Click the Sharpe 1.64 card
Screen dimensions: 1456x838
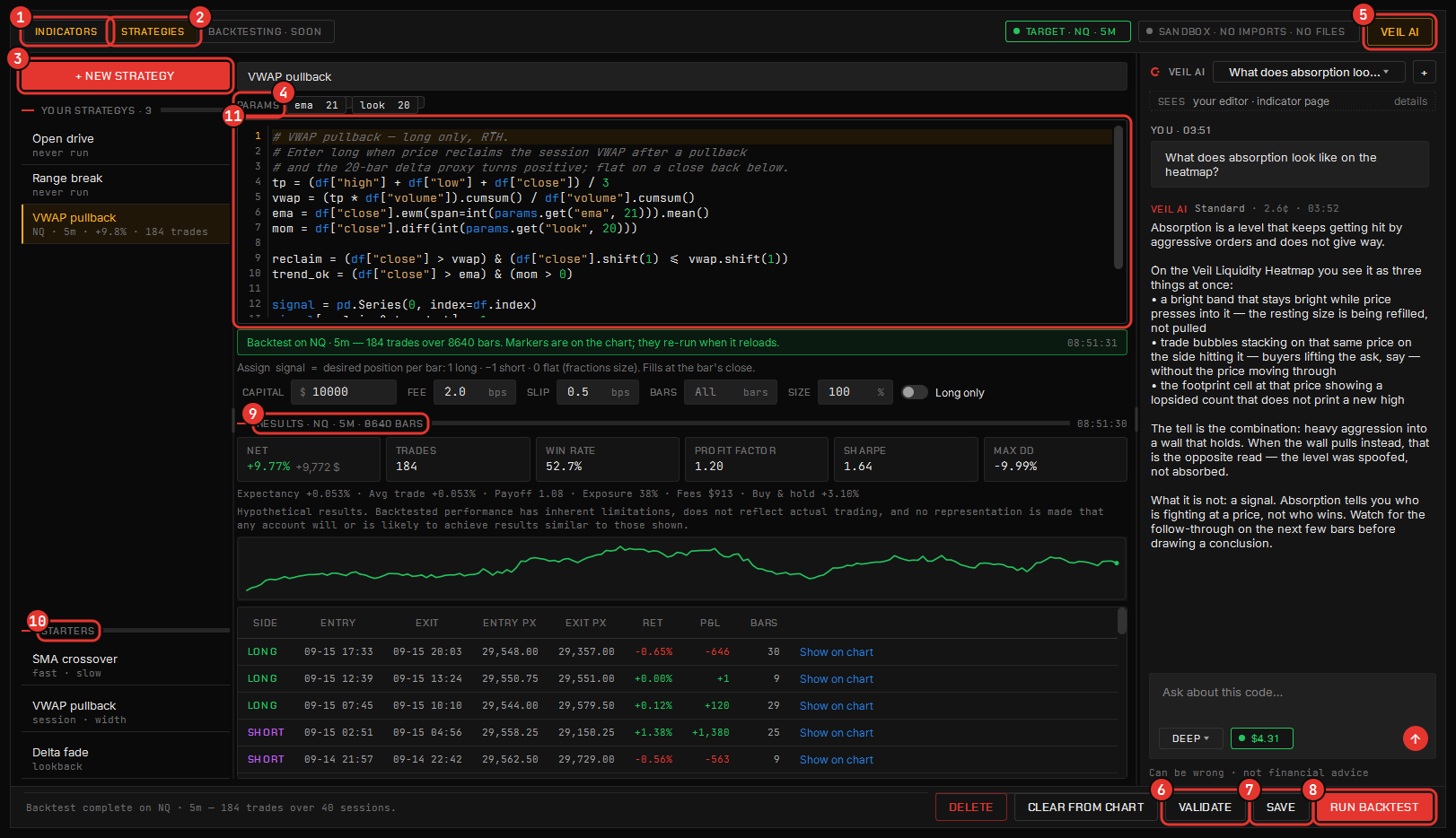pos(906,459)
